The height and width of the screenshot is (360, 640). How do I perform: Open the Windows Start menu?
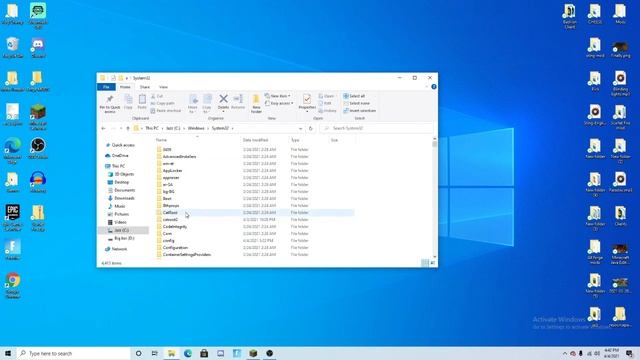(x=8, y=353)
